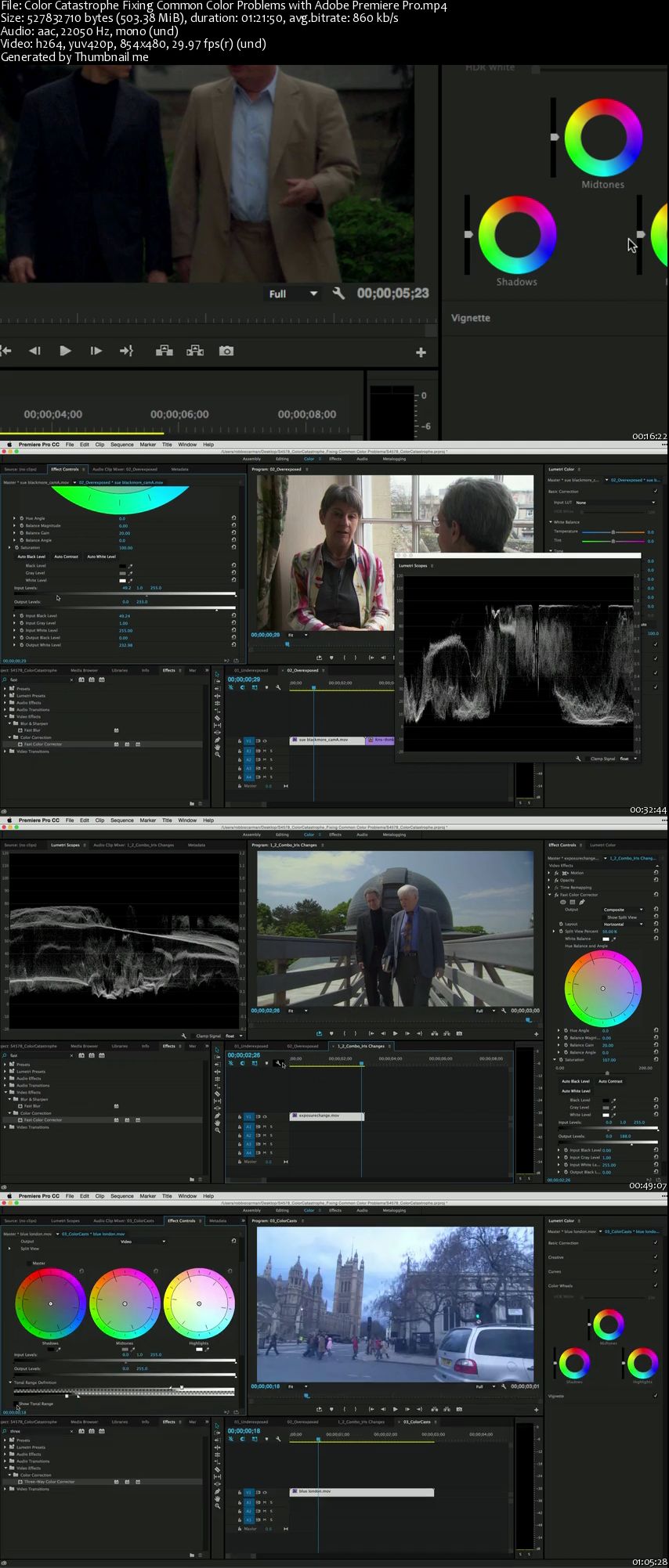Open float dropdown in Lumetri Scopes window
Image resolution: width=669 pixels, height=1568 pixels.
(628, 759)
